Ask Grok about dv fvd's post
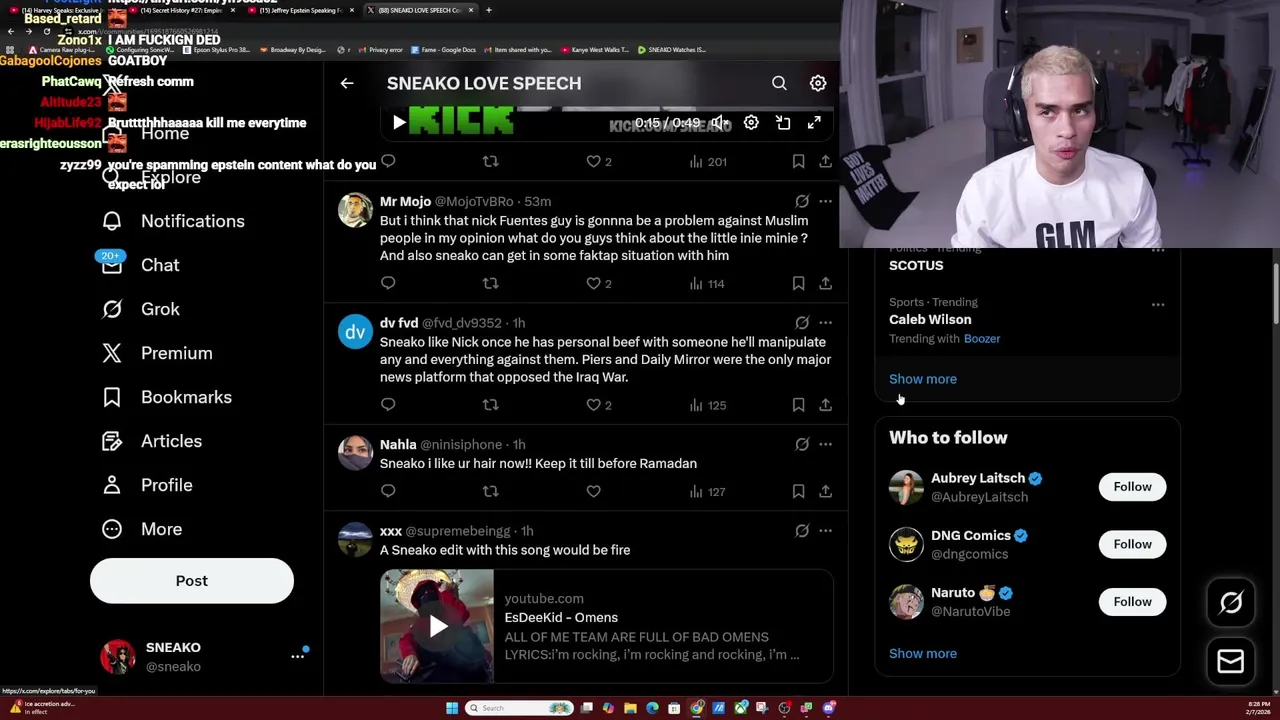This screenshot has height=720, width=1280. tap(802, 323)
